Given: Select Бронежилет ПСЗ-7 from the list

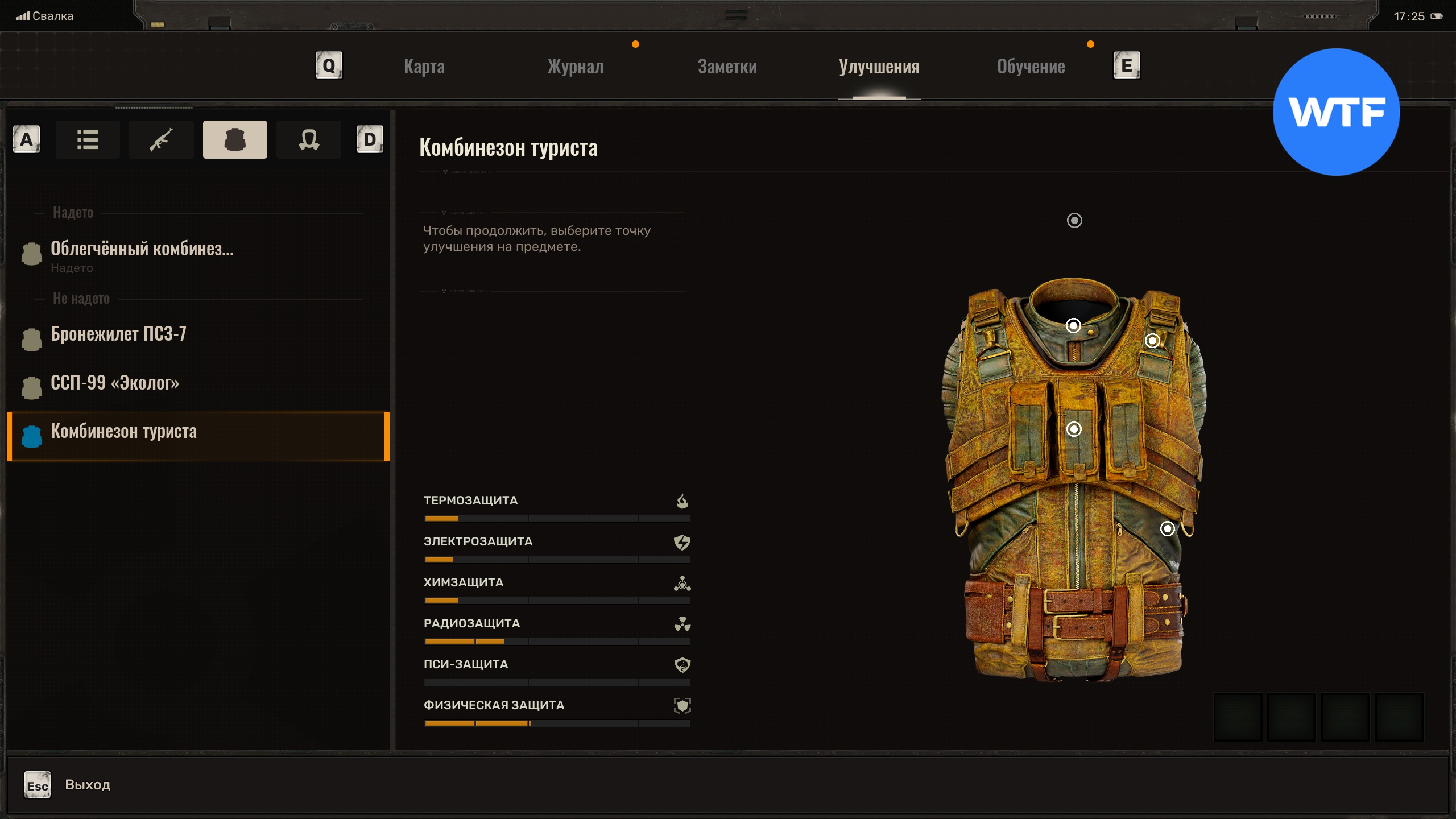Looking at the screenshot, I should pos(118,334).
